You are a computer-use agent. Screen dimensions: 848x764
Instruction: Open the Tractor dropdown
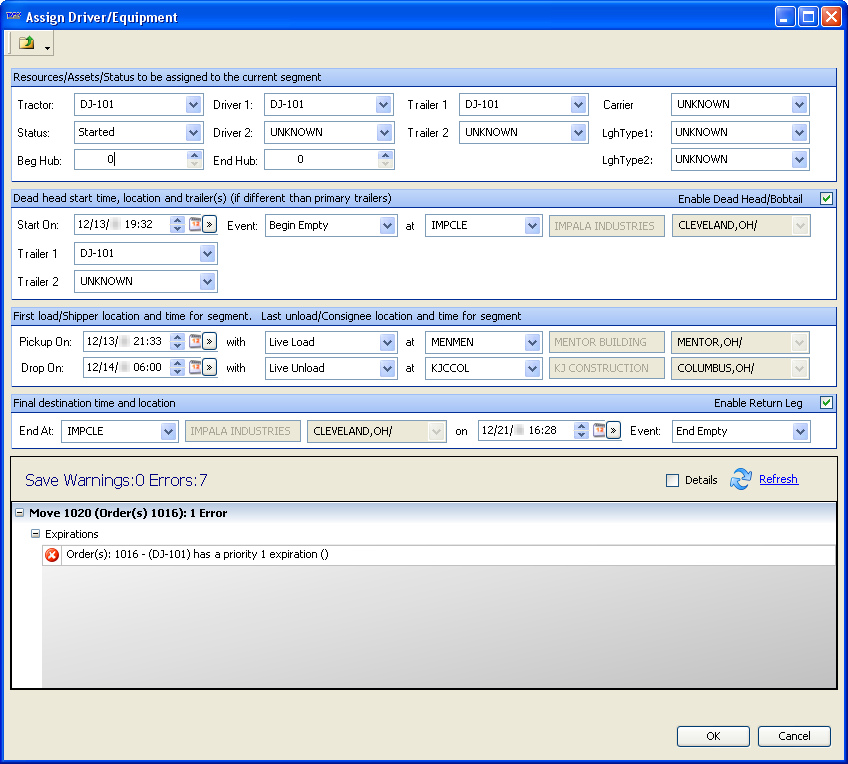click(194, 105)
